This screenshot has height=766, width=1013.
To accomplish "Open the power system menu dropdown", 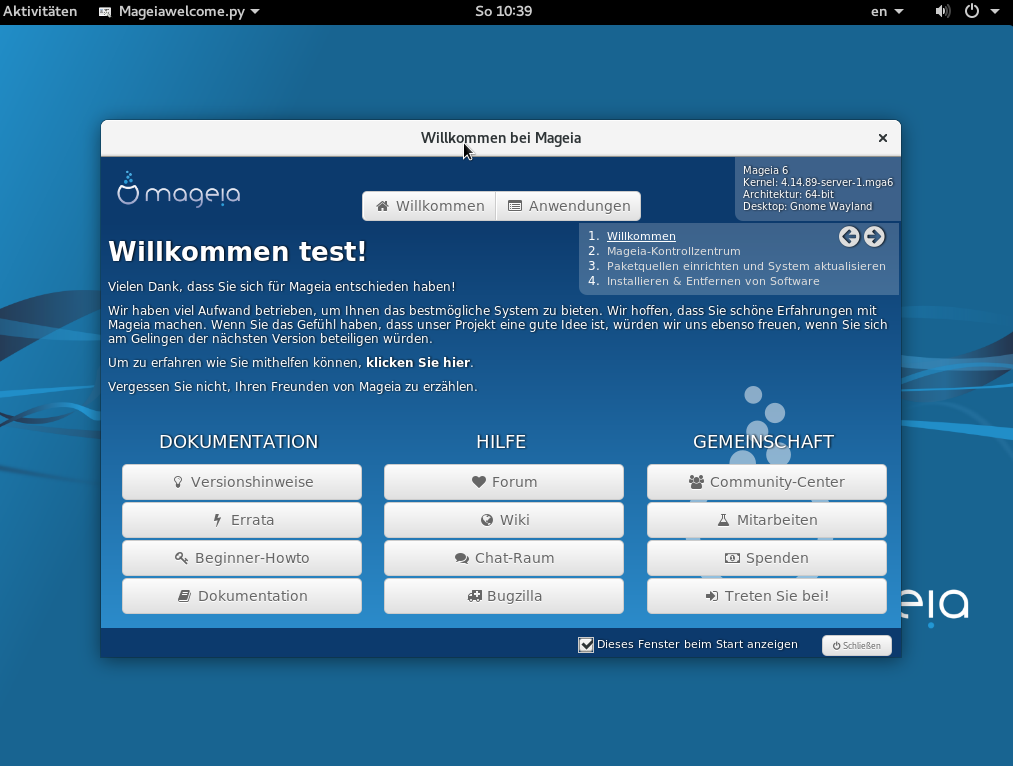I will coord(980,11).
